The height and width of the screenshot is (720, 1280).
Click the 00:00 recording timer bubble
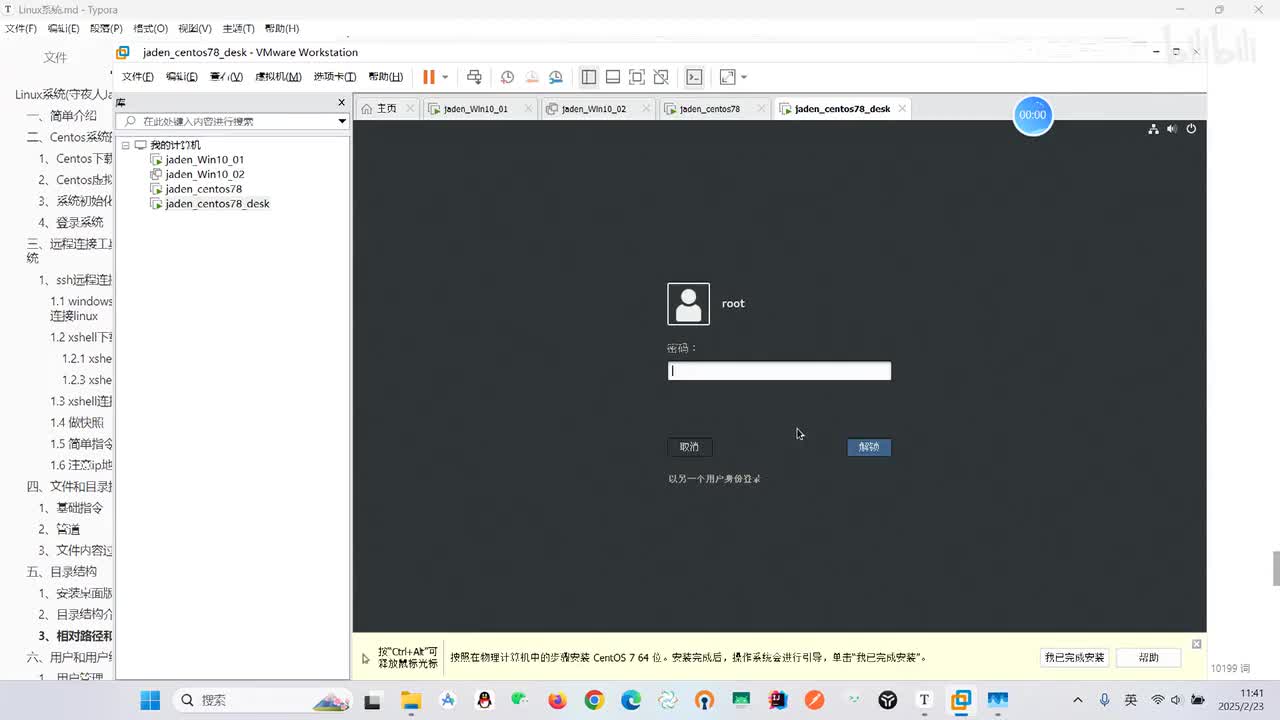pyautogui.click(x=1032, y=115)
